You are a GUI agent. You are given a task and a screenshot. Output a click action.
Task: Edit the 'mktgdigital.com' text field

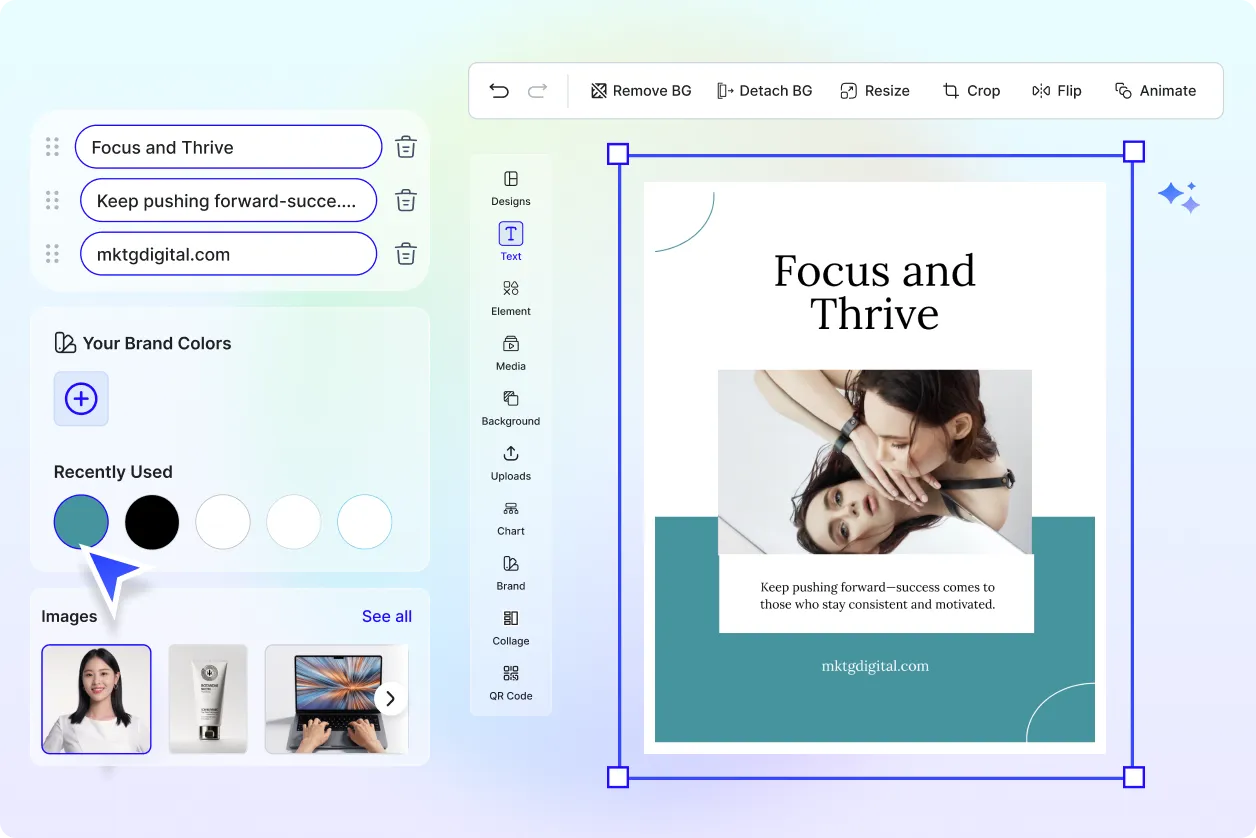click(x=228, y=254)
